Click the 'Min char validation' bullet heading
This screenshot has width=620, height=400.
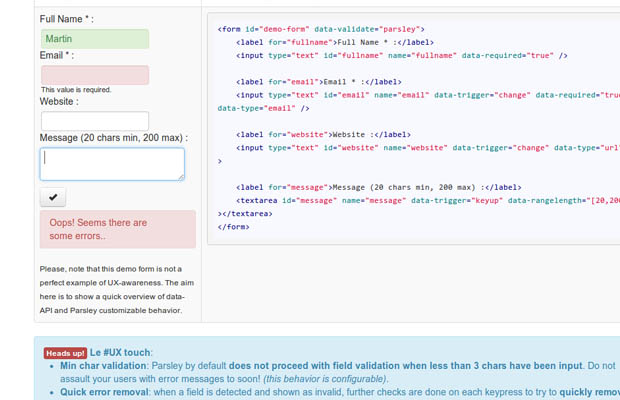[x=103, y=366]
